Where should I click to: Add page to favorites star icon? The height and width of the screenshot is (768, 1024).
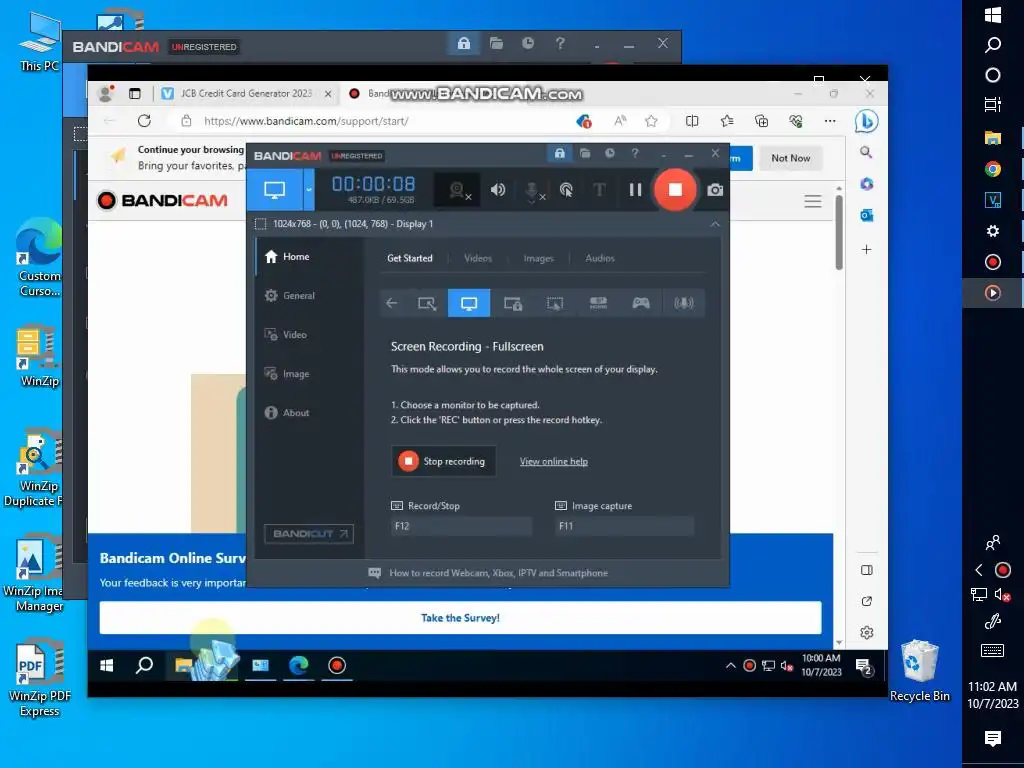point(651,121)
